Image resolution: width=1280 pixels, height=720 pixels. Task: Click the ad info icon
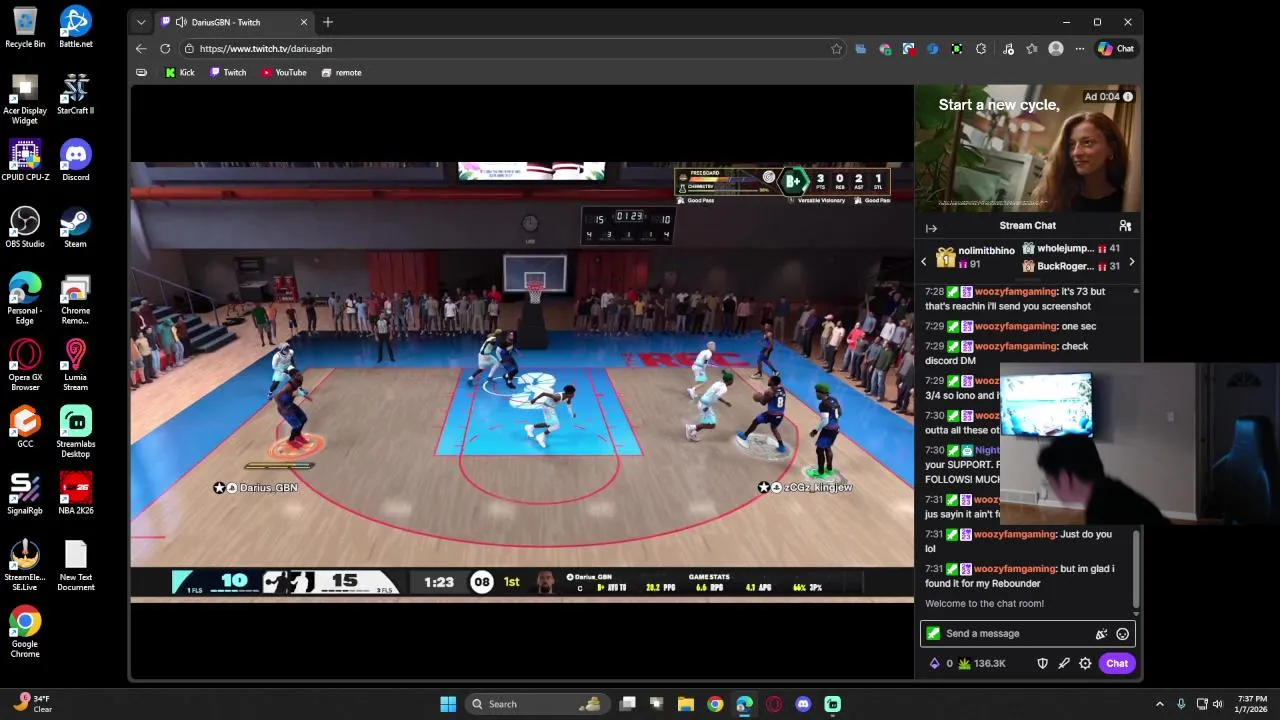1128,97
